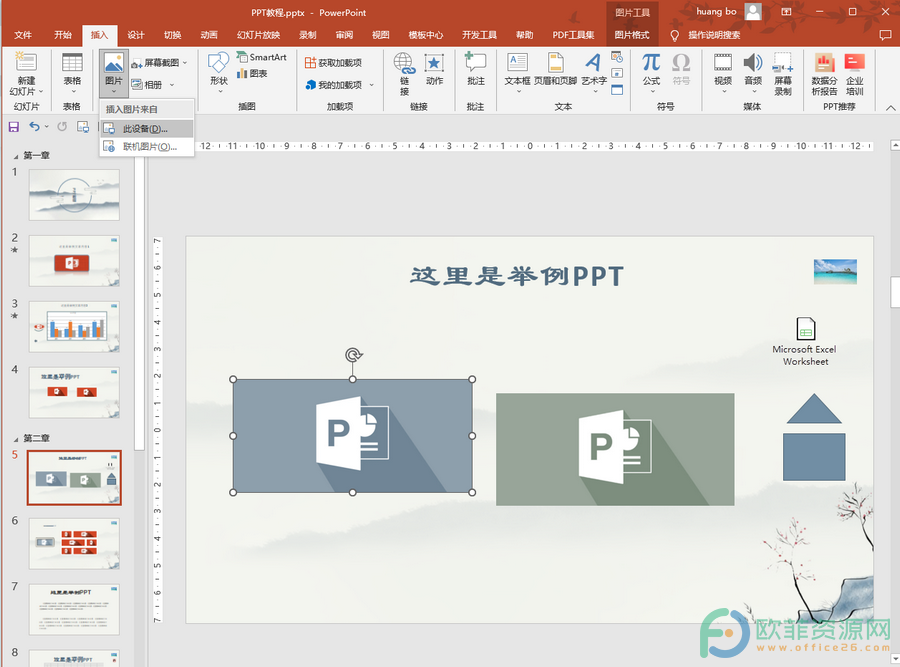
Task: Collapse the ribbon with the chevron
Action: coord(890,107)
